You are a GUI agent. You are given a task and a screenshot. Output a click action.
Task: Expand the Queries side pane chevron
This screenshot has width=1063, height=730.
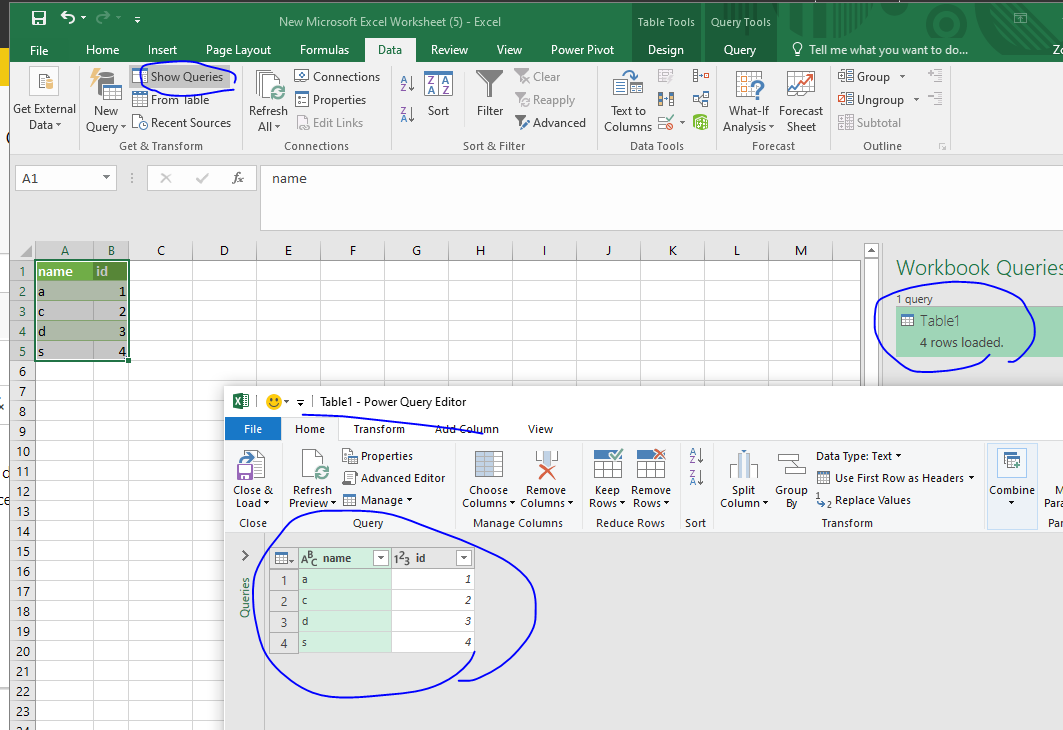pyautogui.click(x=245, y=556)
